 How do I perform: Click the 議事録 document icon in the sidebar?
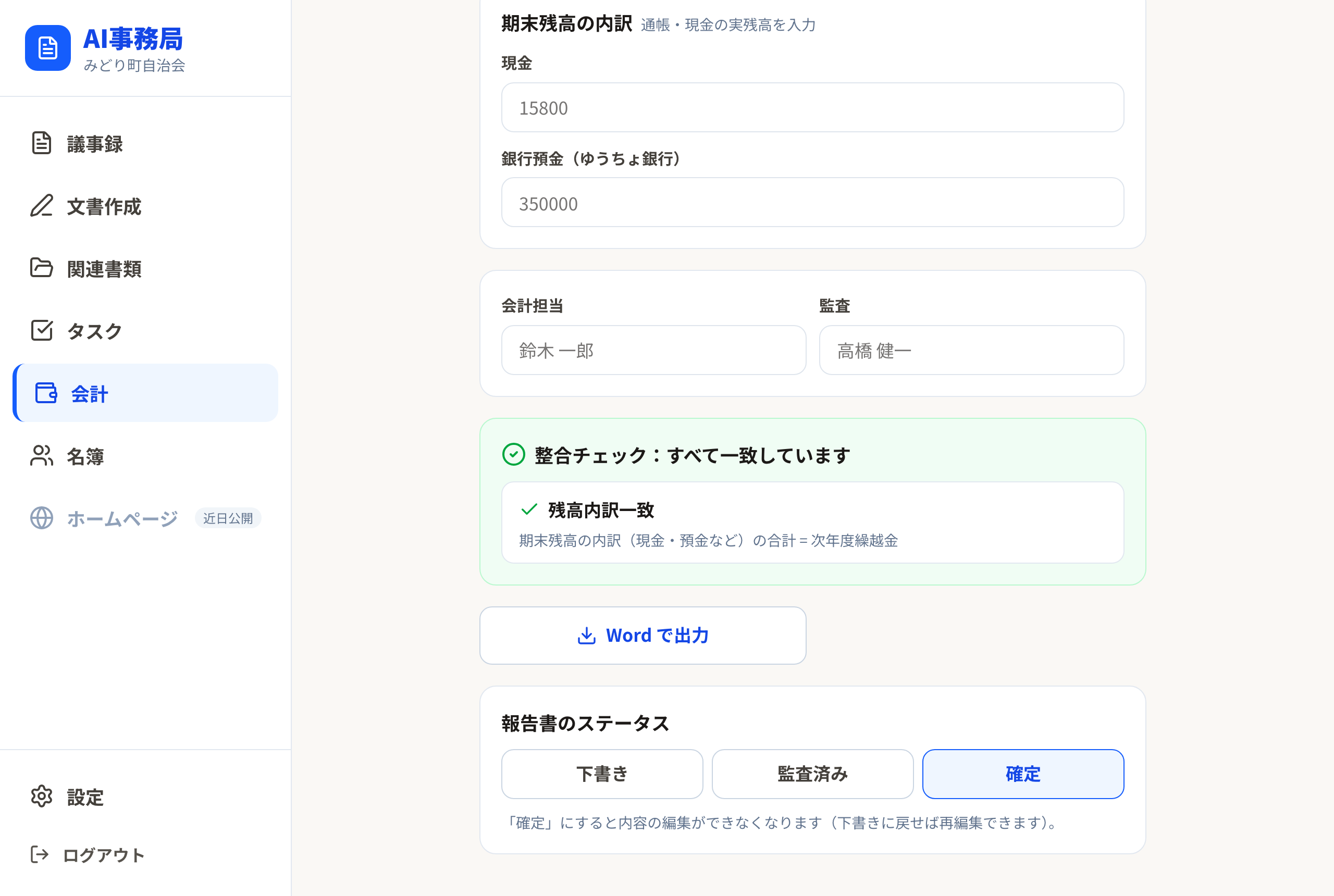click(x=41, y=143)
